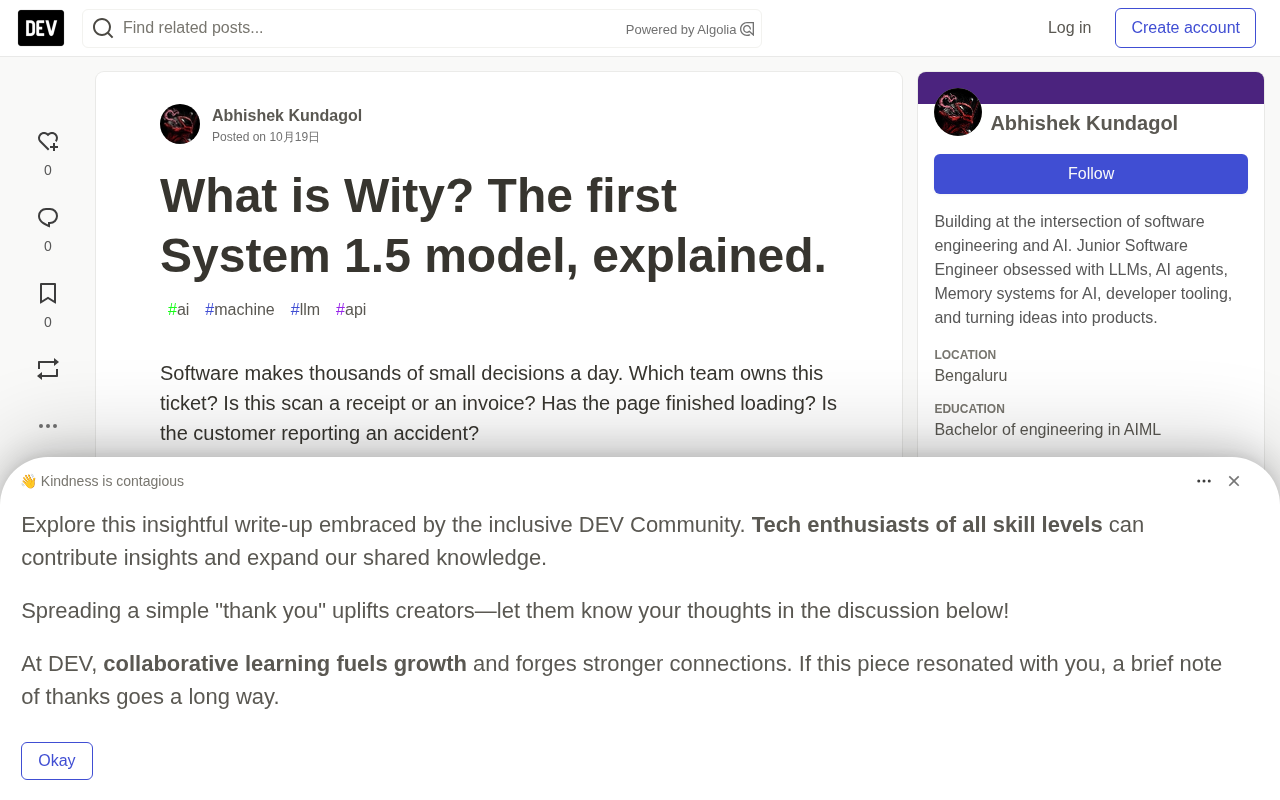This screenshot has width=1280, height=800.
Task: Open the DEV logo homepage
Action: point(41,28)
